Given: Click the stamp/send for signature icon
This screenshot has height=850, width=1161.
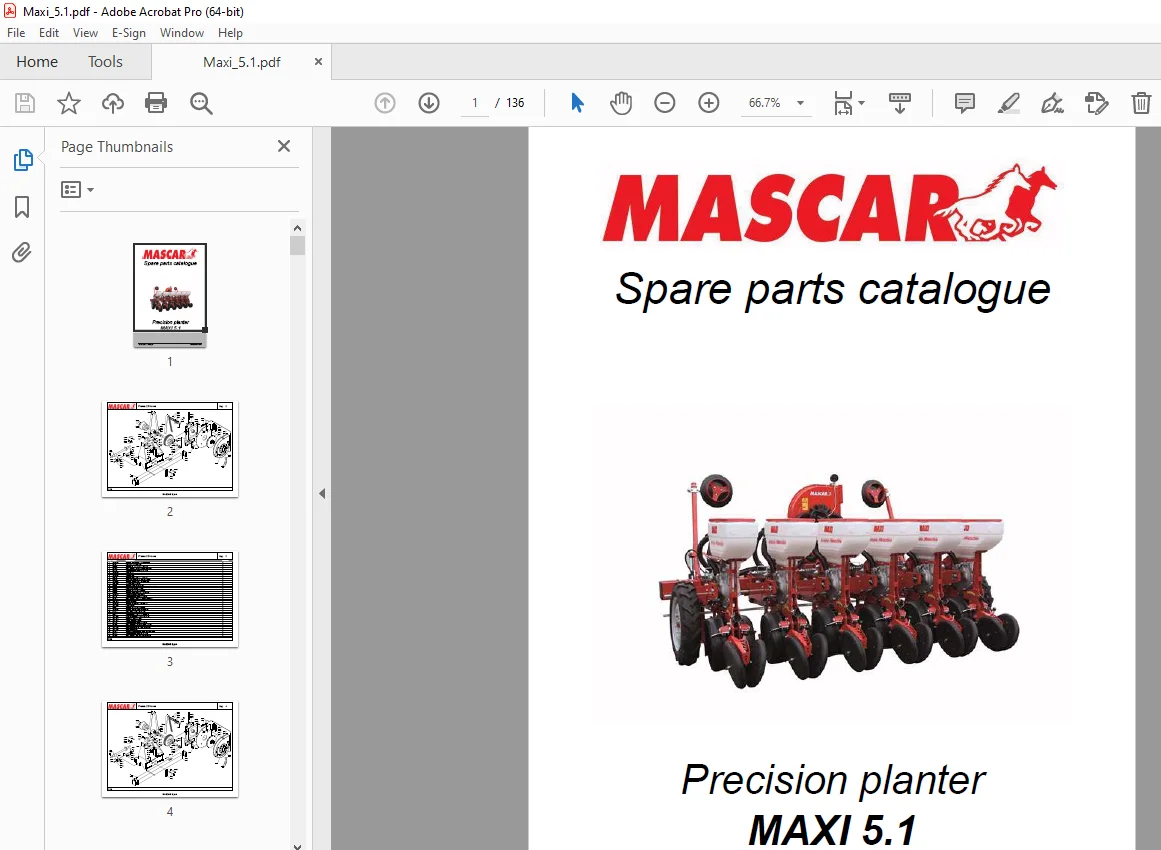Looking at the screenshot, I should pos(1097,103).
